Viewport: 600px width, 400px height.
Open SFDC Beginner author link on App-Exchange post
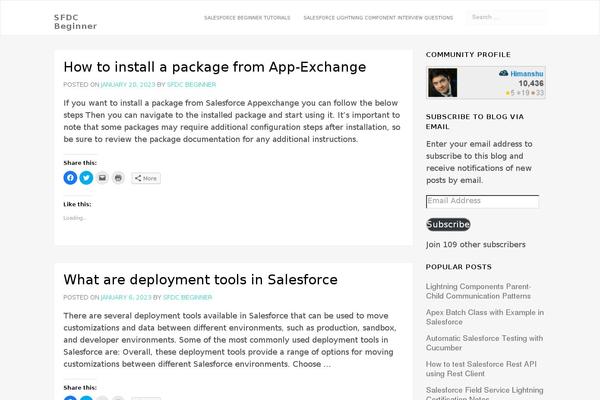coord(191,85)
